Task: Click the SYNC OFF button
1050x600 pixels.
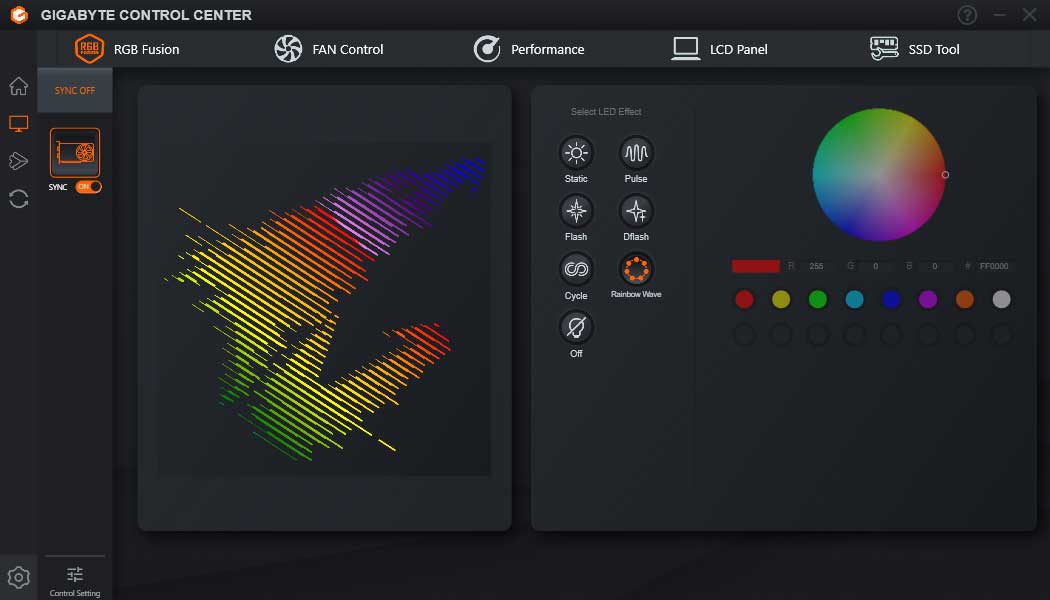Action: point(75,89)
